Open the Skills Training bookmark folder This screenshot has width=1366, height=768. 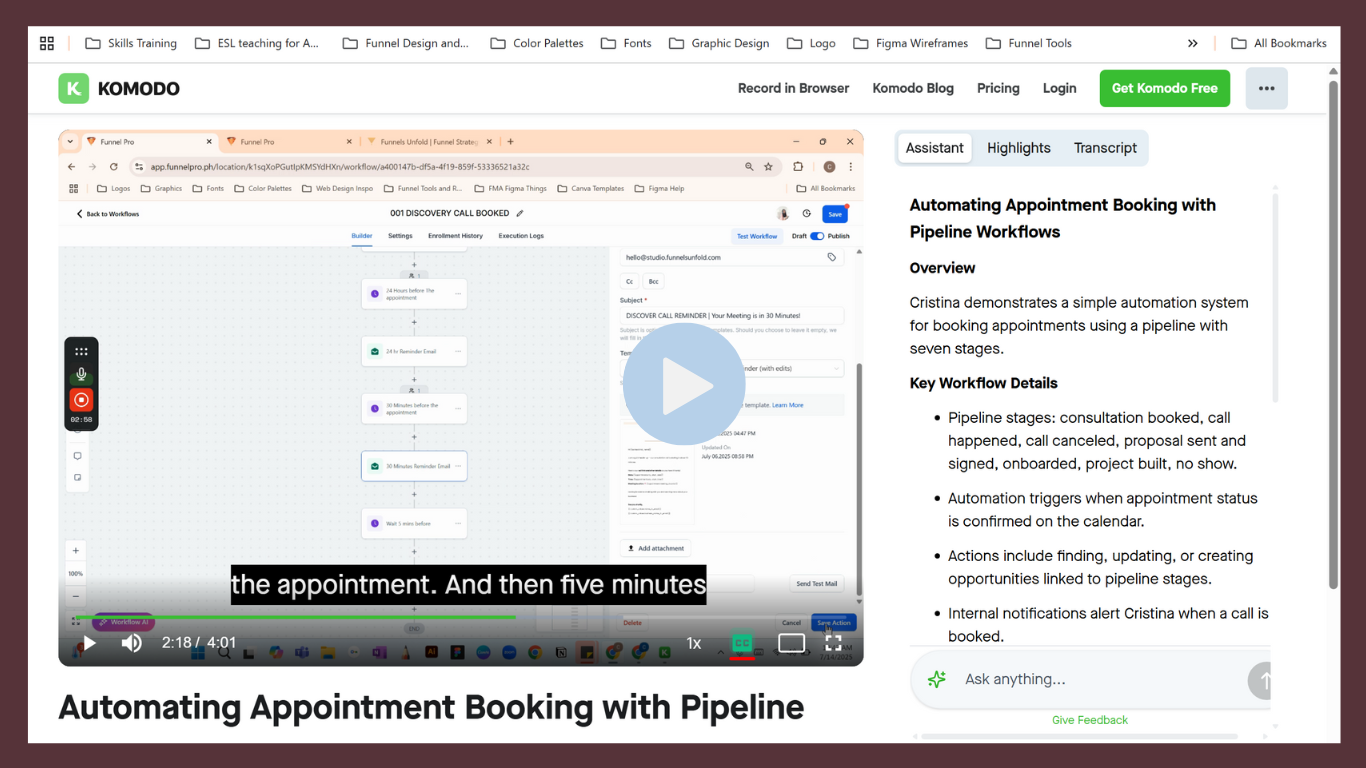tap(131, 43)
